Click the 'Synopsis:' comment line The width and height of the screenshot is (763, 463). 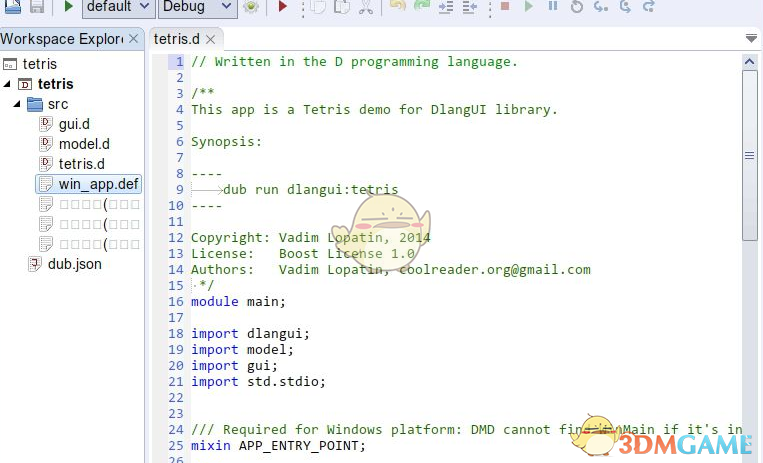(226, 142)
